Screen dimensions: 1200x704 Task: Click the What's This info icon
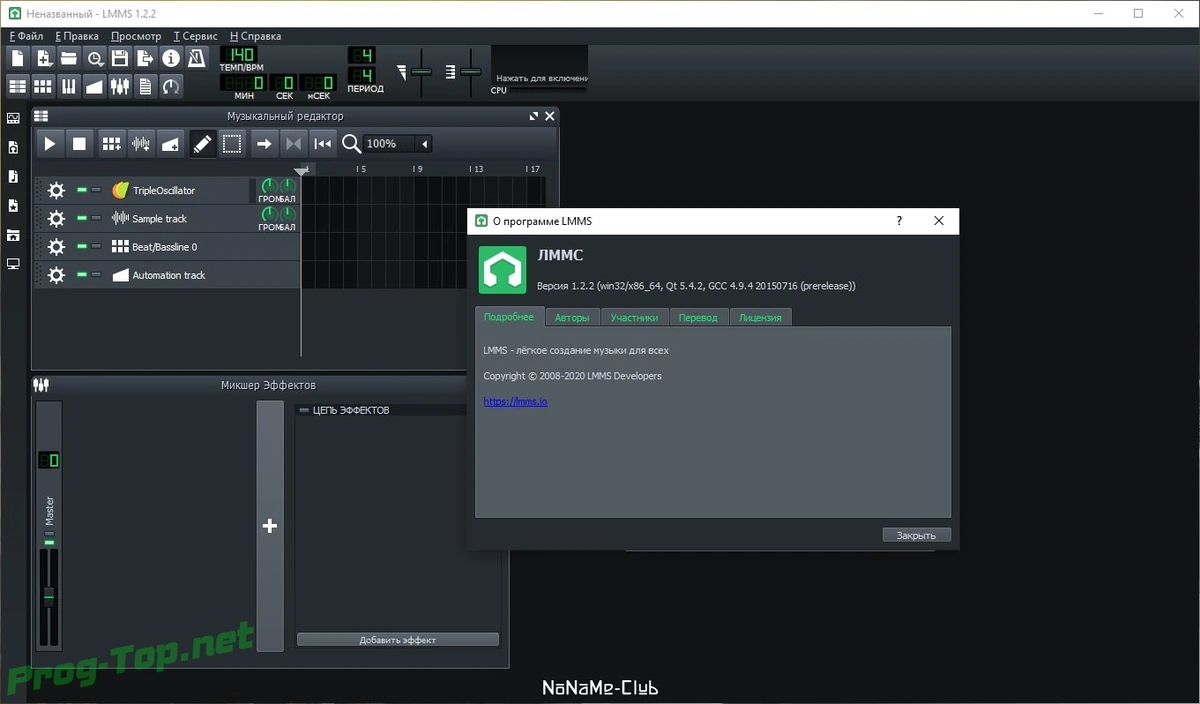pos(171,58)
